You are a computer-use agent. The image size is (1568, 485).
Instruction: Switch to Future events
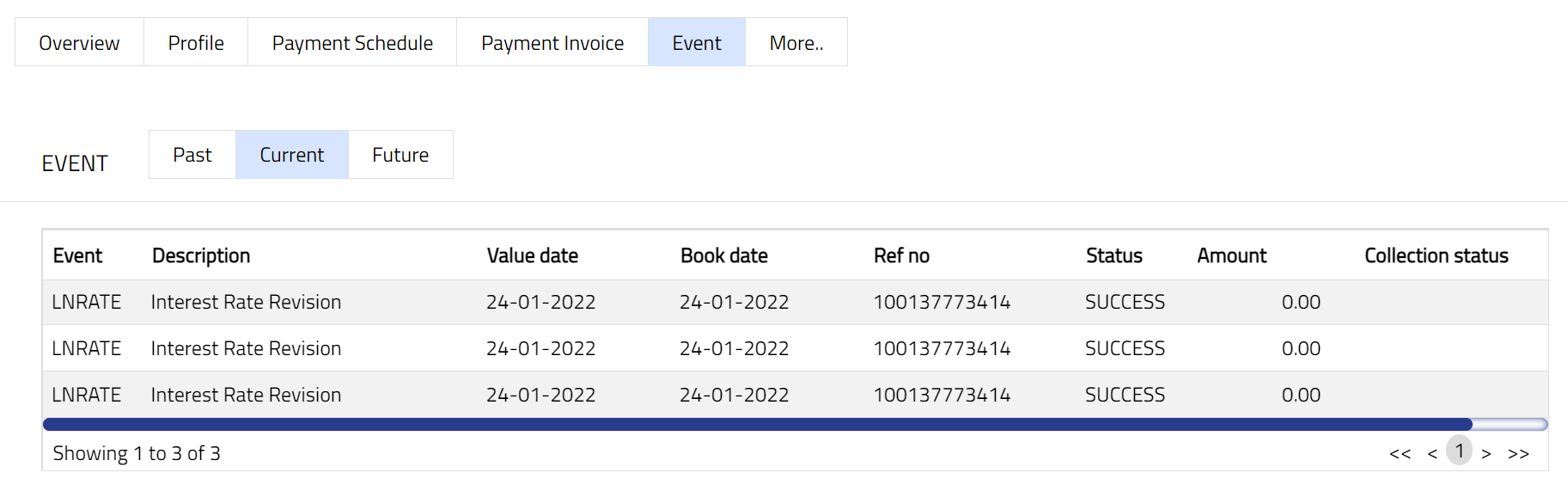[400, 155]
